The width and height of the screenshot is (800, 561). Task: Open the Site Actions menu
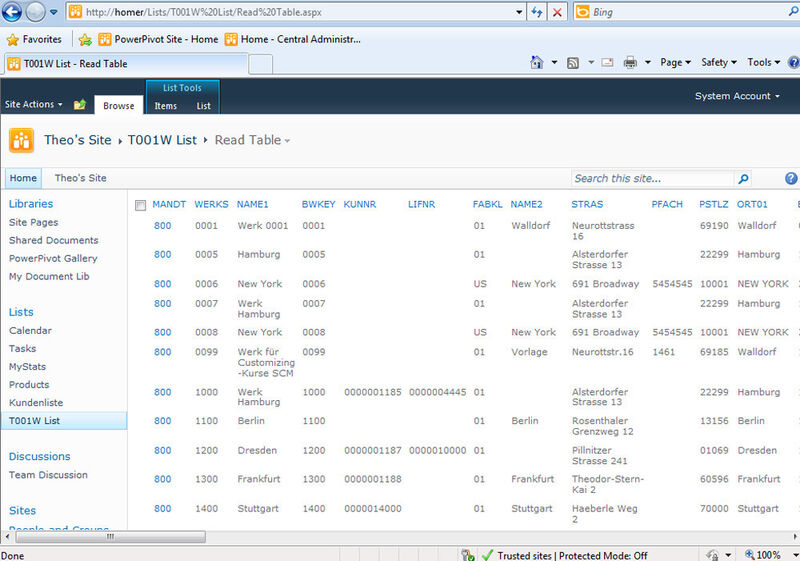34,105
